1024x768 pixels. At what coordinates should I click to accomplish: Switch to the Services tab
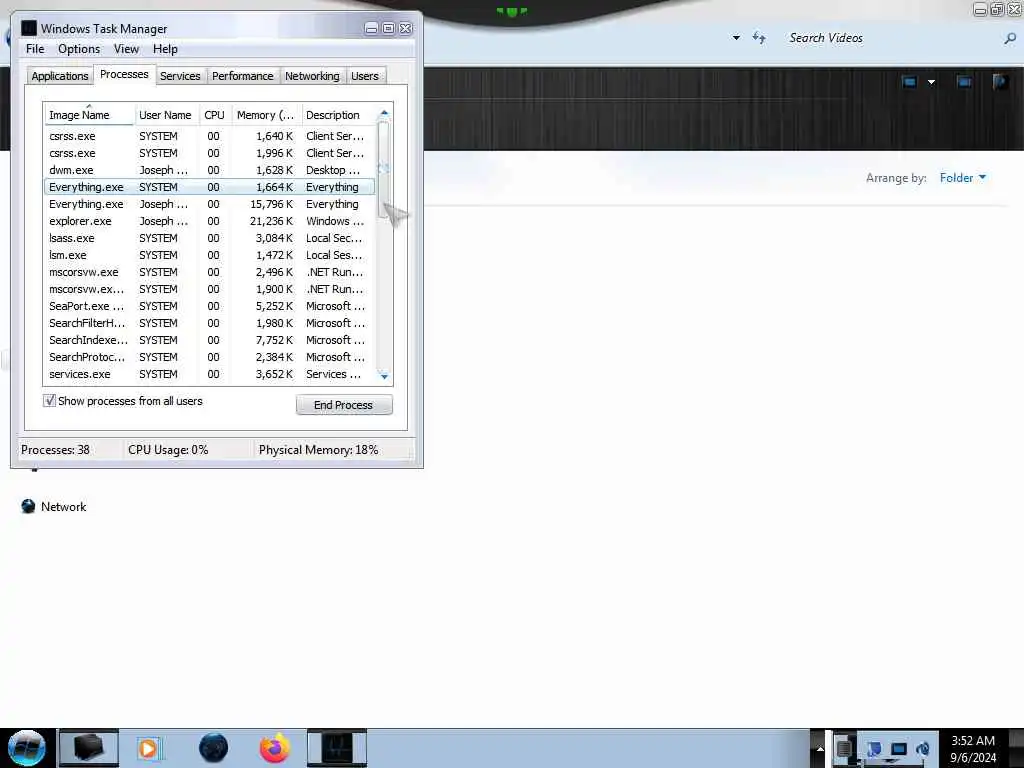click(180, 76)
